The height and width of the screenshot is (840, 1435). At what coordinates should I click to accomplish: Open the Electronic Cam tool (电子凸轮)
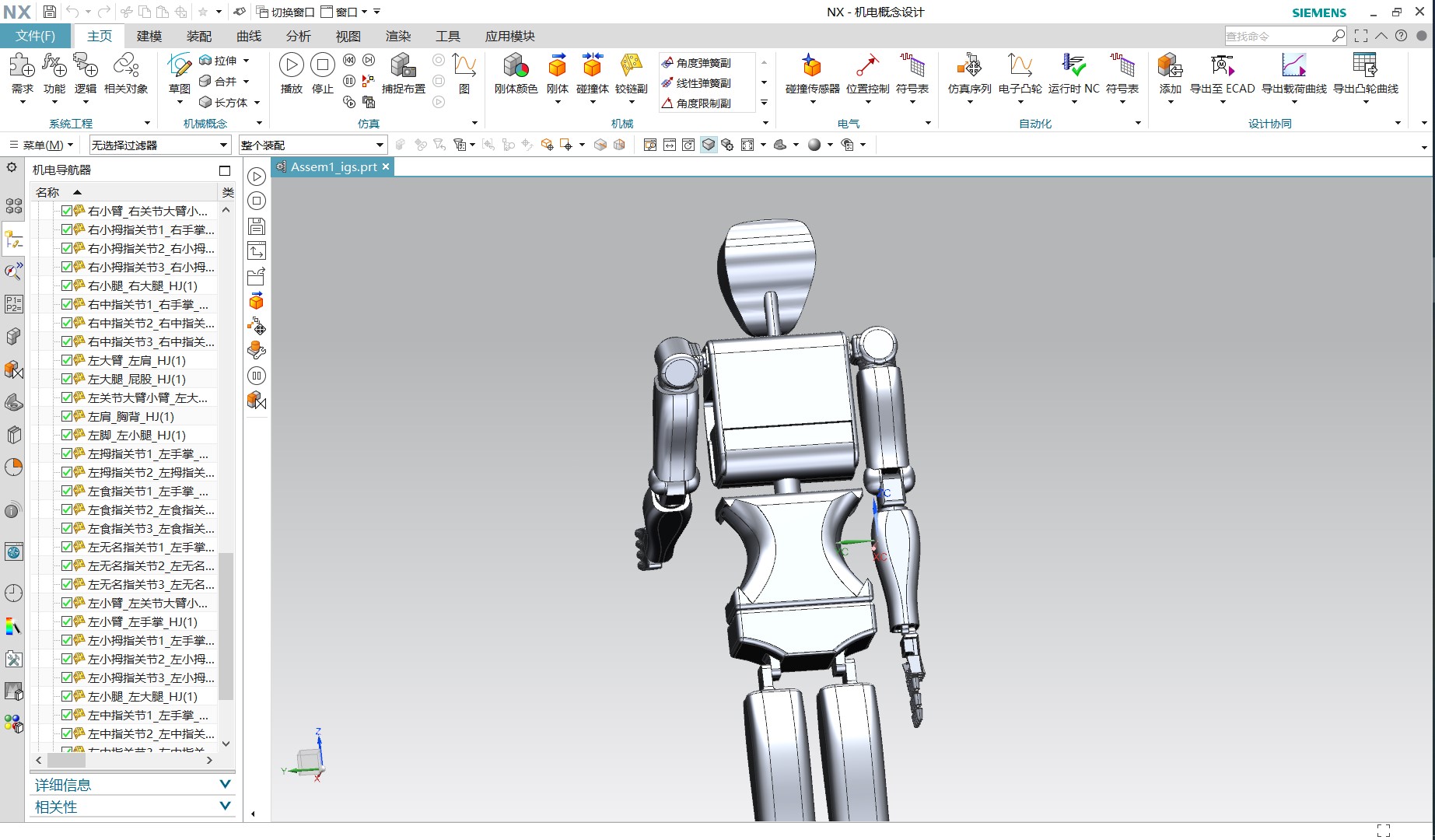1020,74
